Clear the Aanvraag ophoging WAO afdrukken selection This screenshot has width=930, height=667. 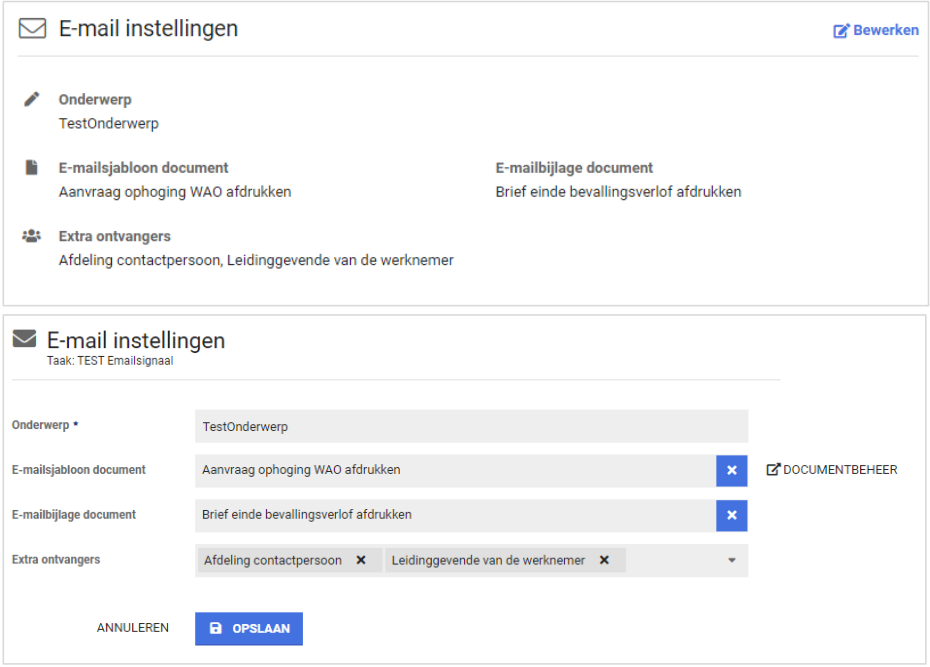pos(731,470)
